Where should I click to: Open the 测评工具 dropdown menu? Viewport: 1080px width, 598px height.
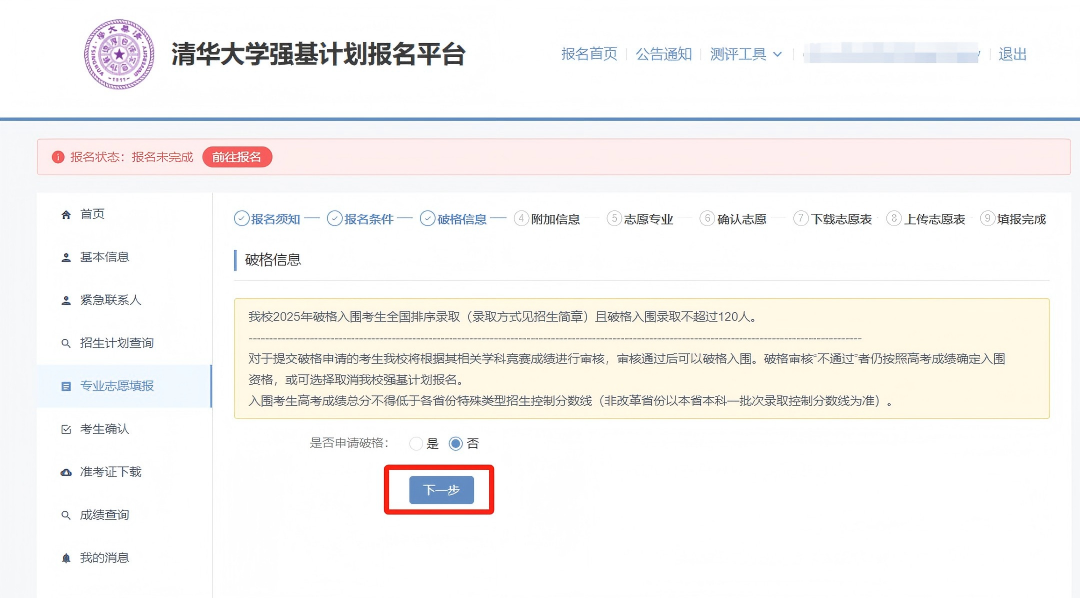(x=740, y=54)
